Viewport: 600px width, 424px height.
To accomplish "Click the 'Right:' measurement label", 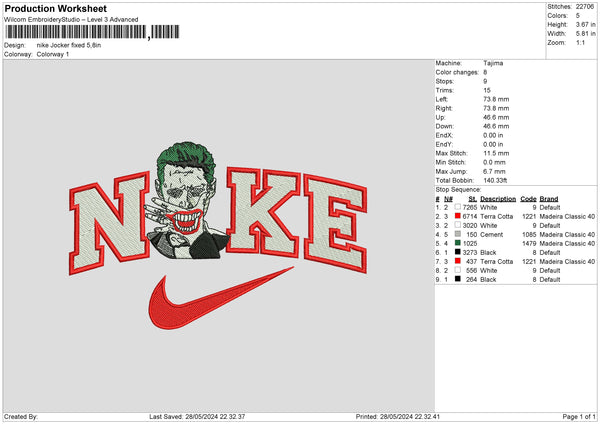I will [x=444, y=108].
